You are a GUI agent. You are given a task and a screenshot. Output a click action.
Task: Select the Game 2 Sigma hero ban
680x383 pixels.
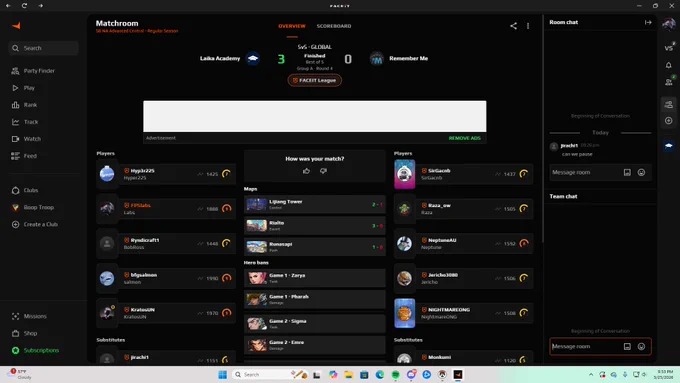(x=314, y=324)
